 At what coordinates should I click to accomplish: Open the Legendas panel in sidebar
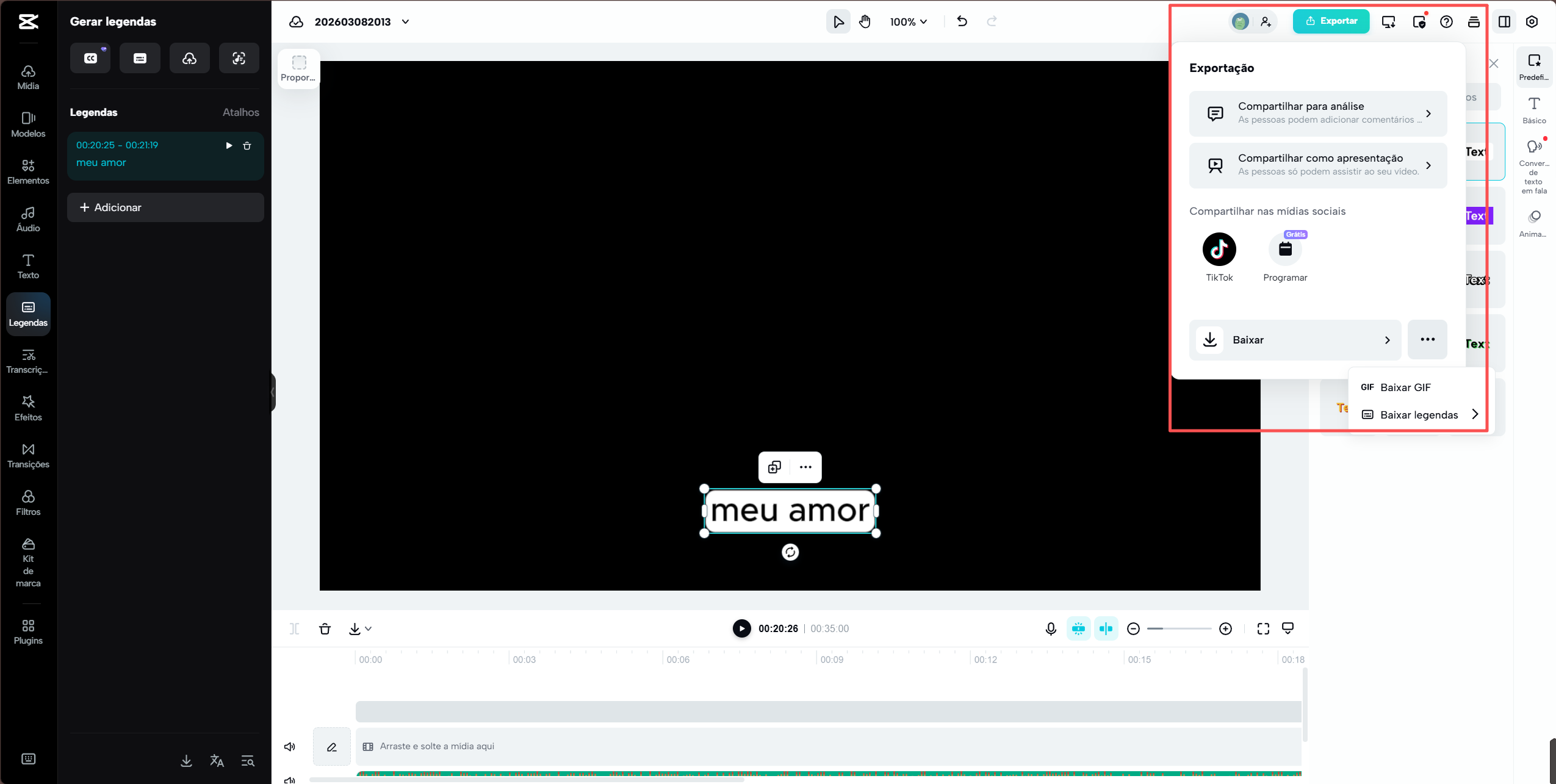click(27, 314)
